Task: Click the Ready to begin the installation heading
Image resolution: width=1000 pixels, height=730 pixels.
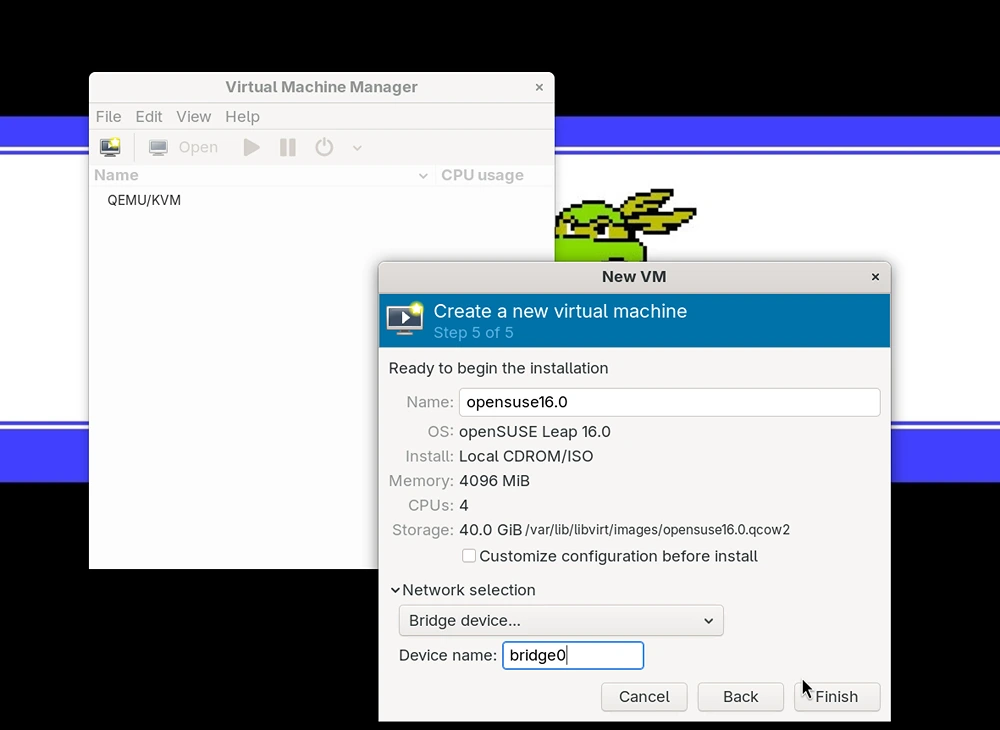Action: (498, 369)
